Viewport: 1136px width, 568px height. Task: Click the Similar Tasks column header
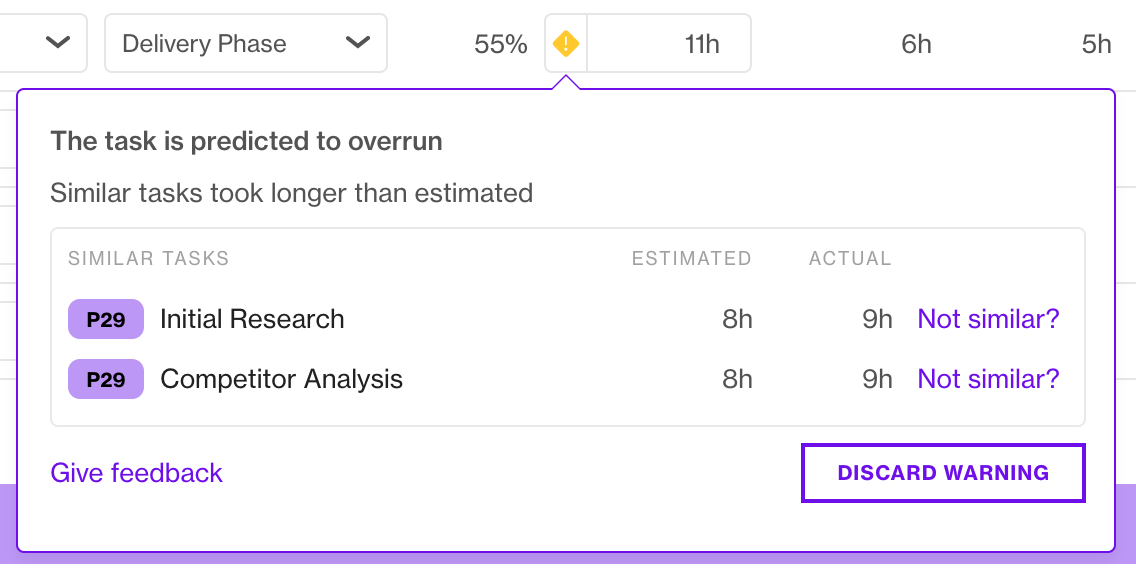pyautogui.click(x=149, y=259)
